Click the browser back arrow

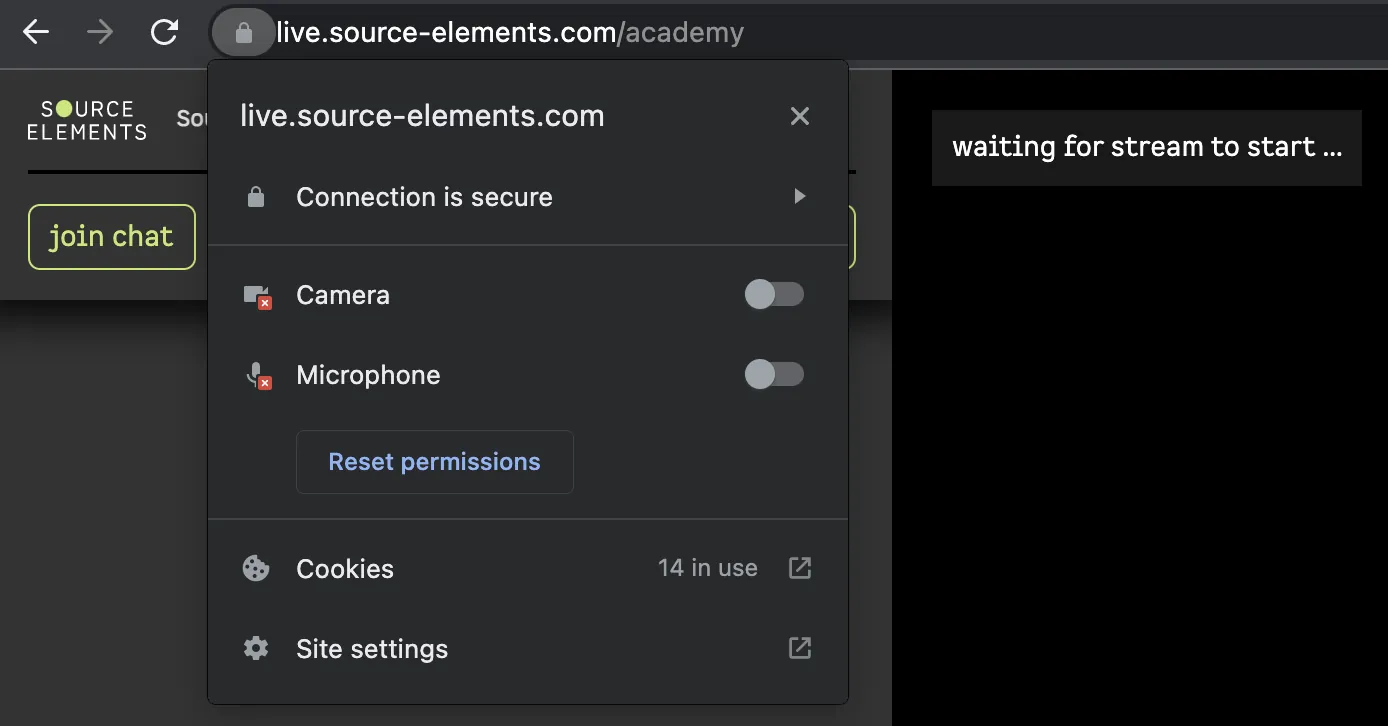36,33
